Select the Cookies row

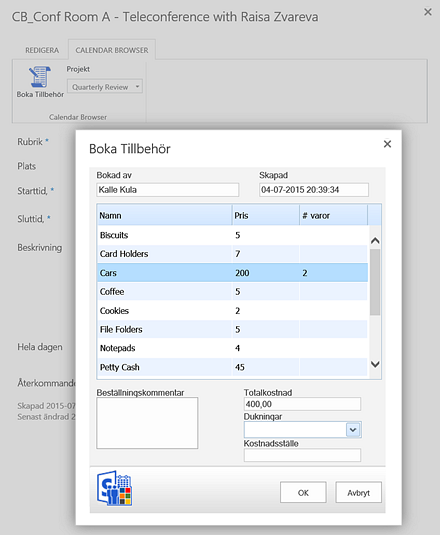pyautogui.click(x=232, y=310)
